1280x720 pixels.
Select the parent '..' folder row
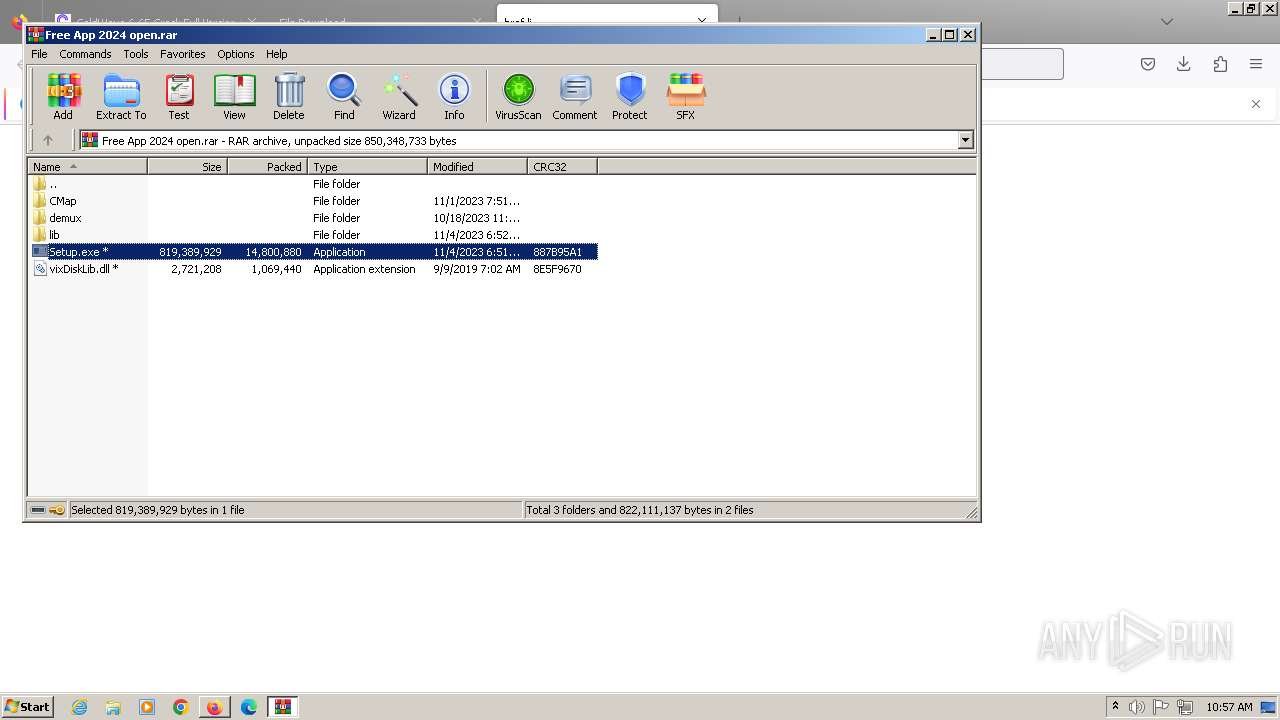(313, 184)
